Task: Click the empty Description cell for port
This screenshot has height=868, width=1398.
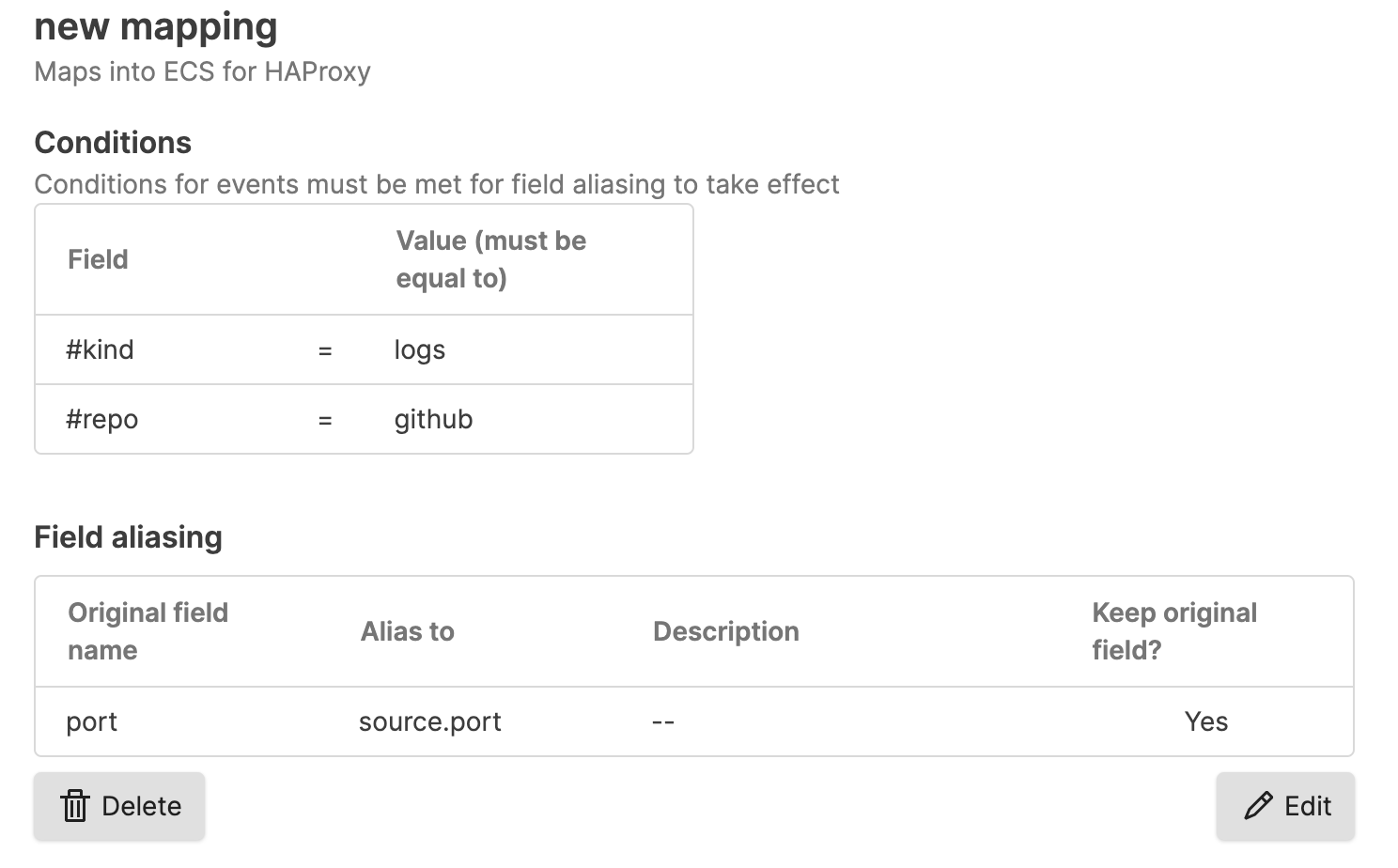Action: (662, 721)
